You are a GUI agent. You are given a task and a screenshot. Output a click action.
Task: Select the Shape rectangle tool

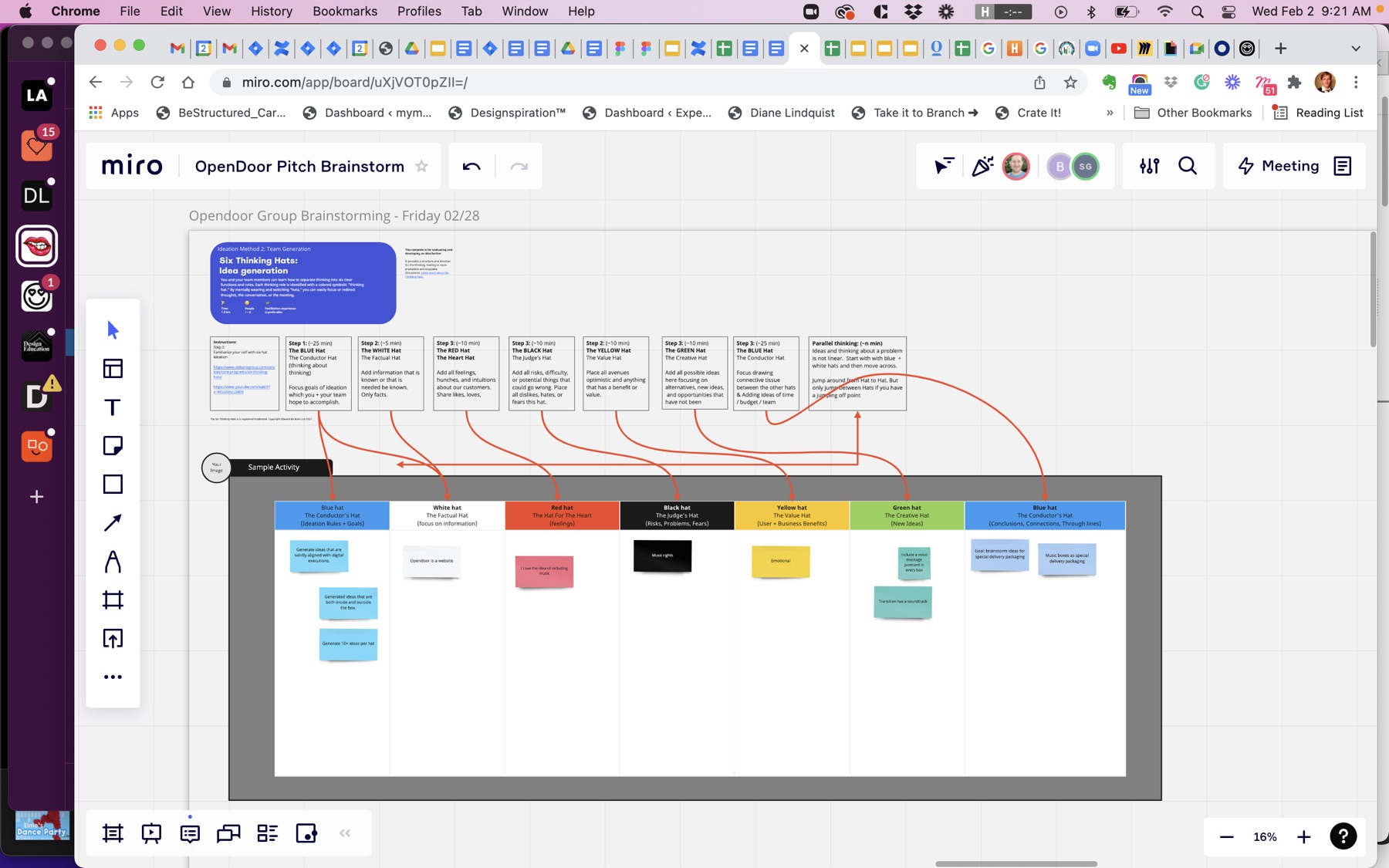click(x=113, y=485)
